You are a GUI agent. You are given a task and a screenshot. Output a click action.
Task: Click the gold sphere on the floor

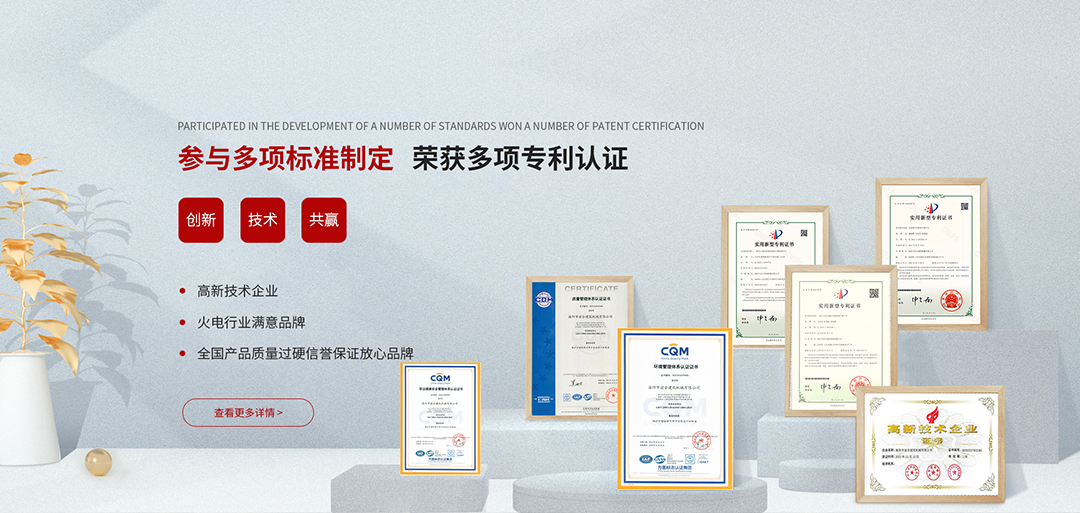98,461
